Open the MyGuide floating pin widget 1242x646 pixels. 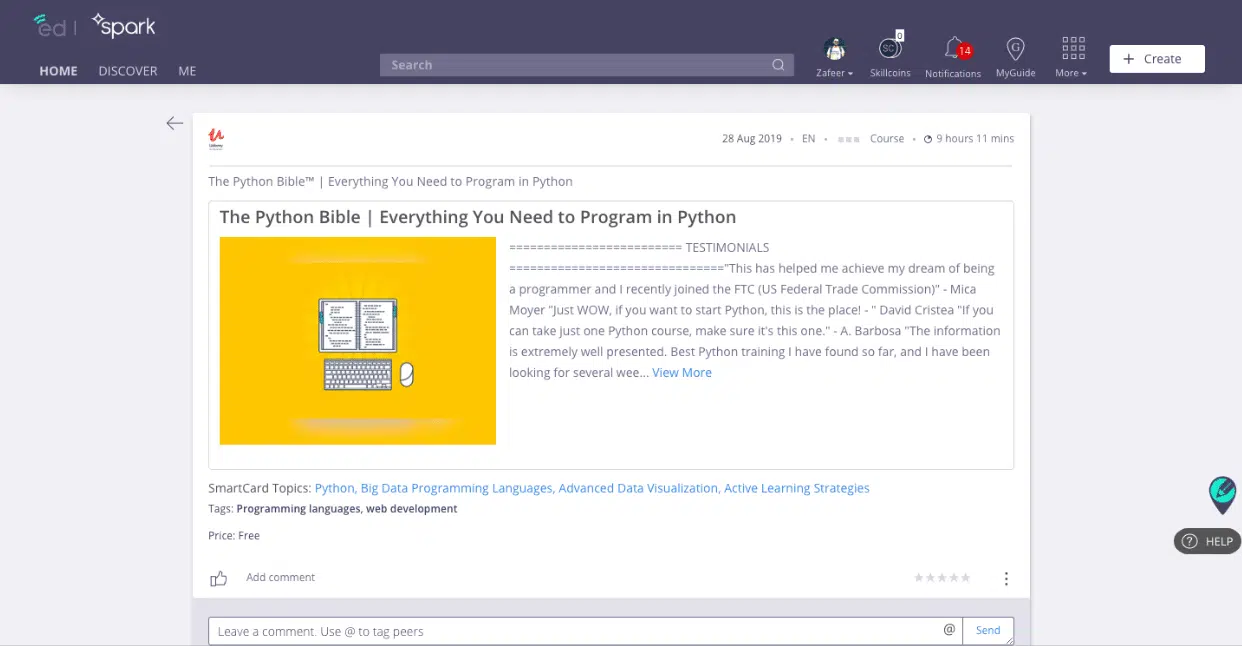click(x=1222, y=495)
